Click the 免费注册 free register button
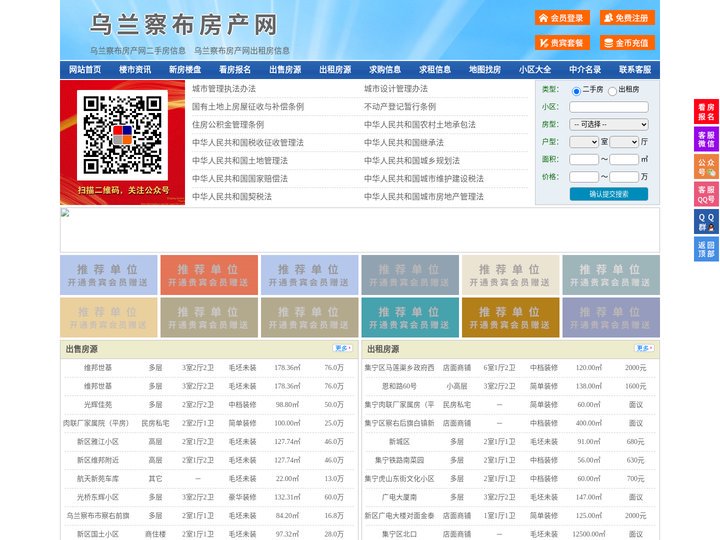Screen dimensions: 720x540 pos(627,18)
